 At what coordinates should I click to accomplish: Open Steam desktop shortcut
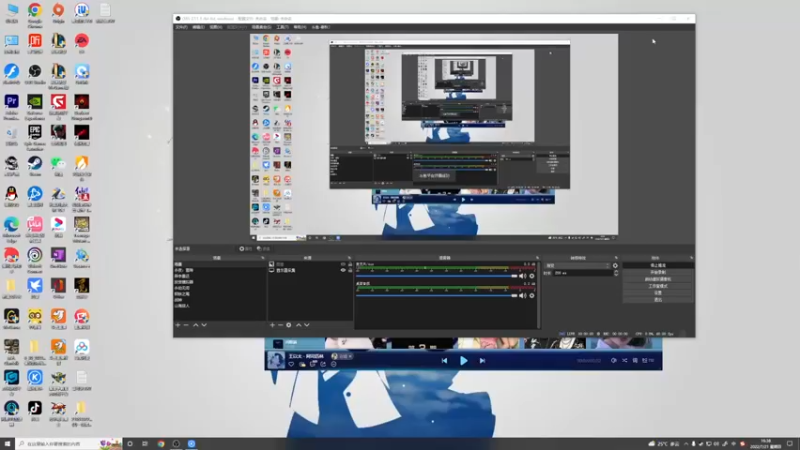point(35,166)
